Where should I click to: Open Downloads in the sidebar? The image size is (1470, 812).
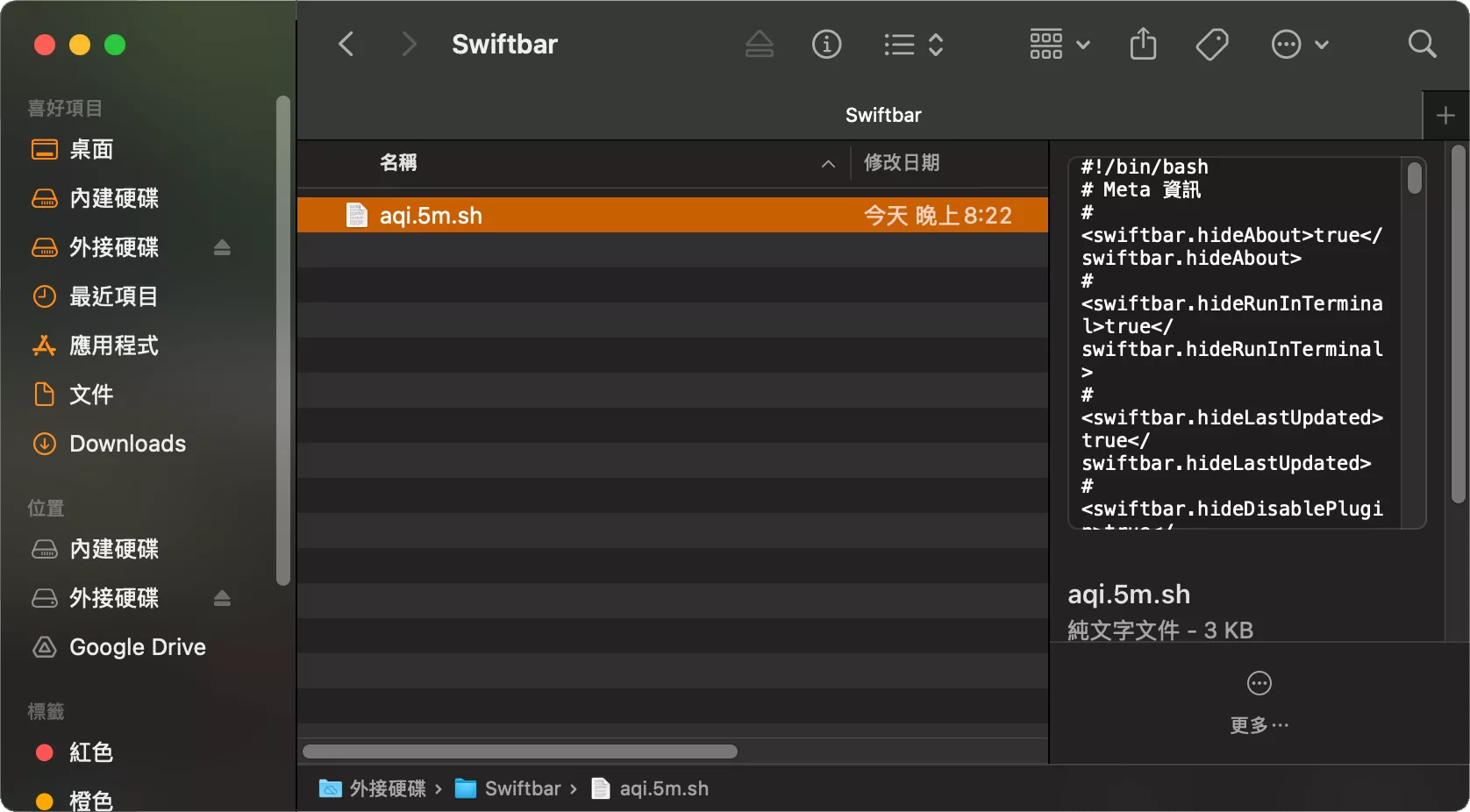coord(127,444)
